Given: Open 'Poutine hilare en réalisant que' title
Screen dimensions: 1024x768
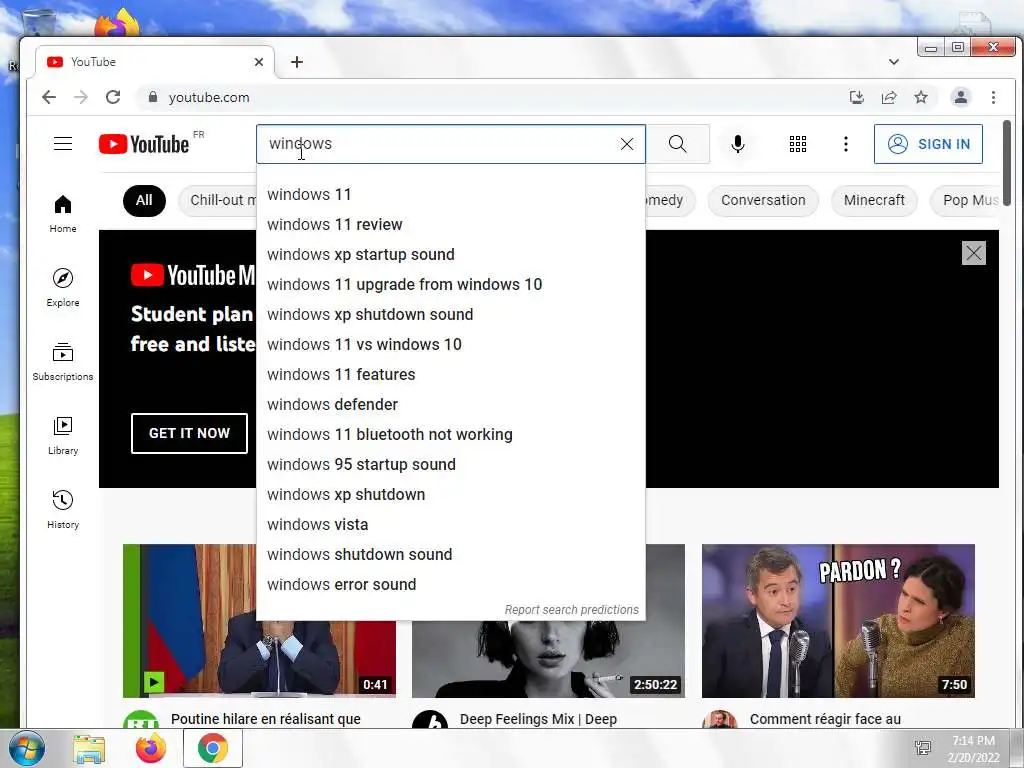Looking at the screenshot, I should click(x=266, y=719).
